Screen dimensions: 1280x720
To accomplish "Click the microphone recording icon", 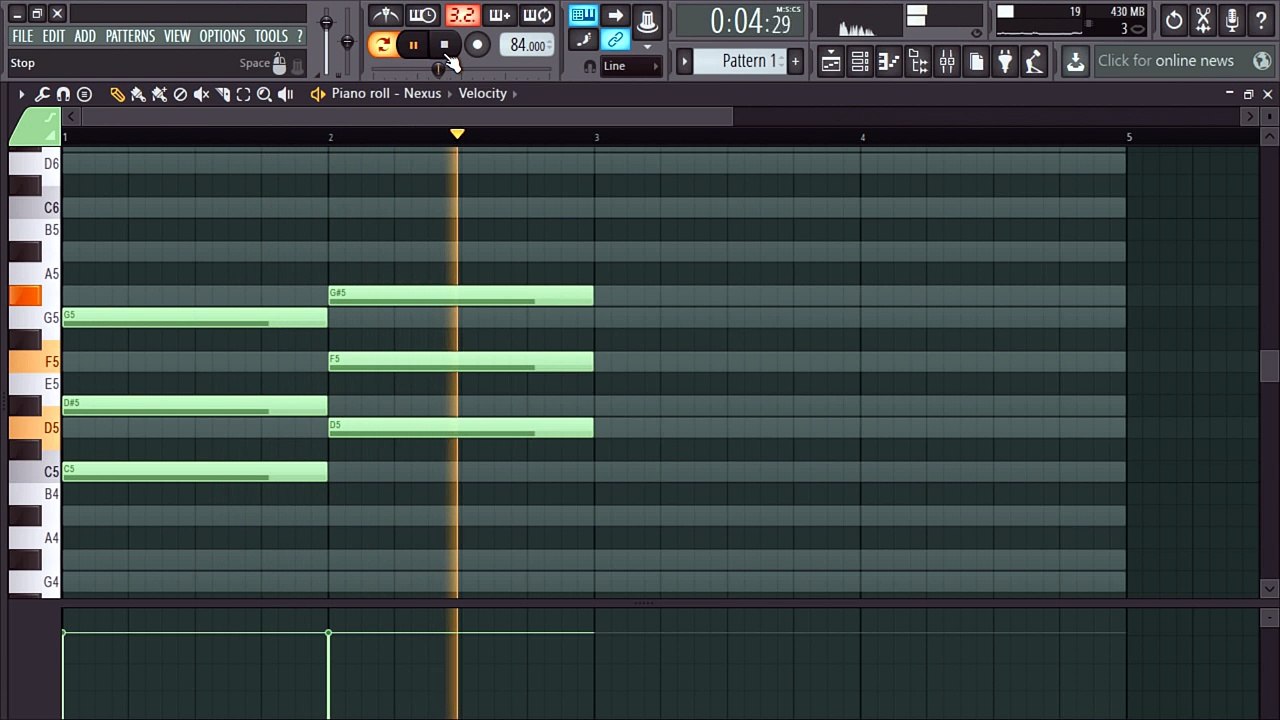I will (1232, 20).
